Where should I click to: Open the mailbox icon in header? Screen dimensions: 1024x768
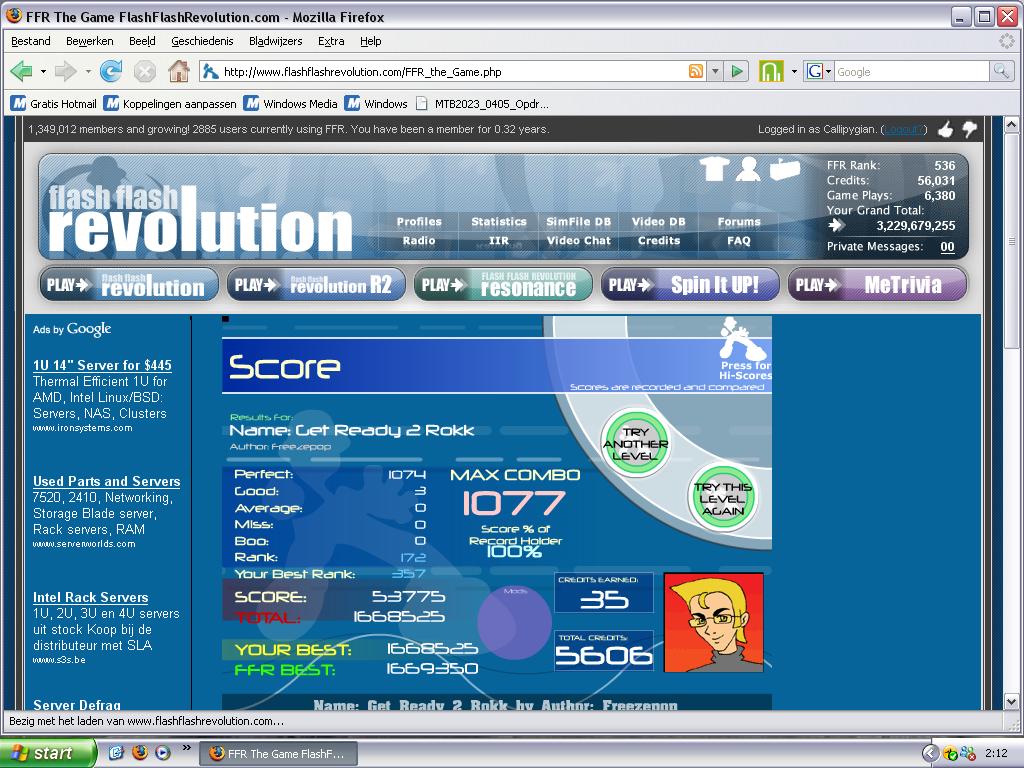[784, 169]
